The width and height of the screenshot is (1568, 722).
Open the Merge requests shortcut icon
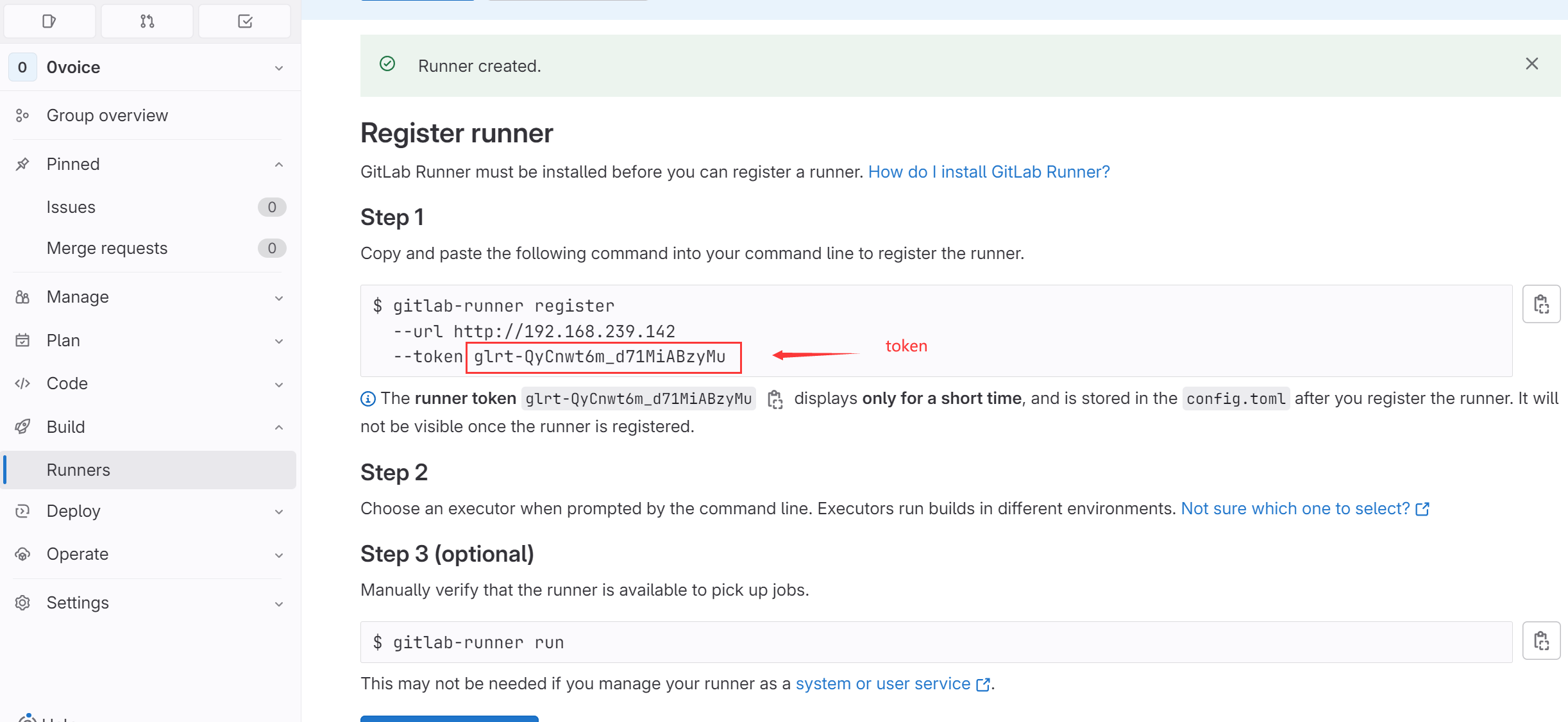147,21
